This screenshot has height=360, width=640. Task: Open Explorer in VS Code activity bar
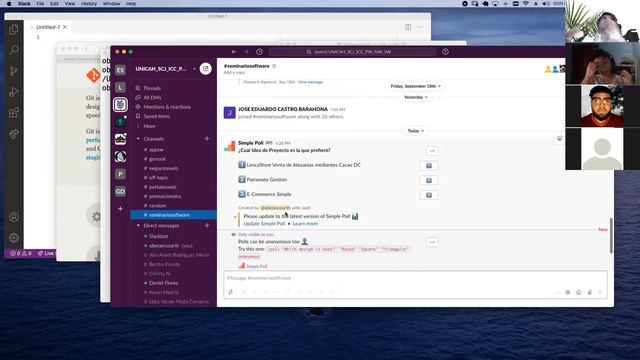(x=14, y=29)
